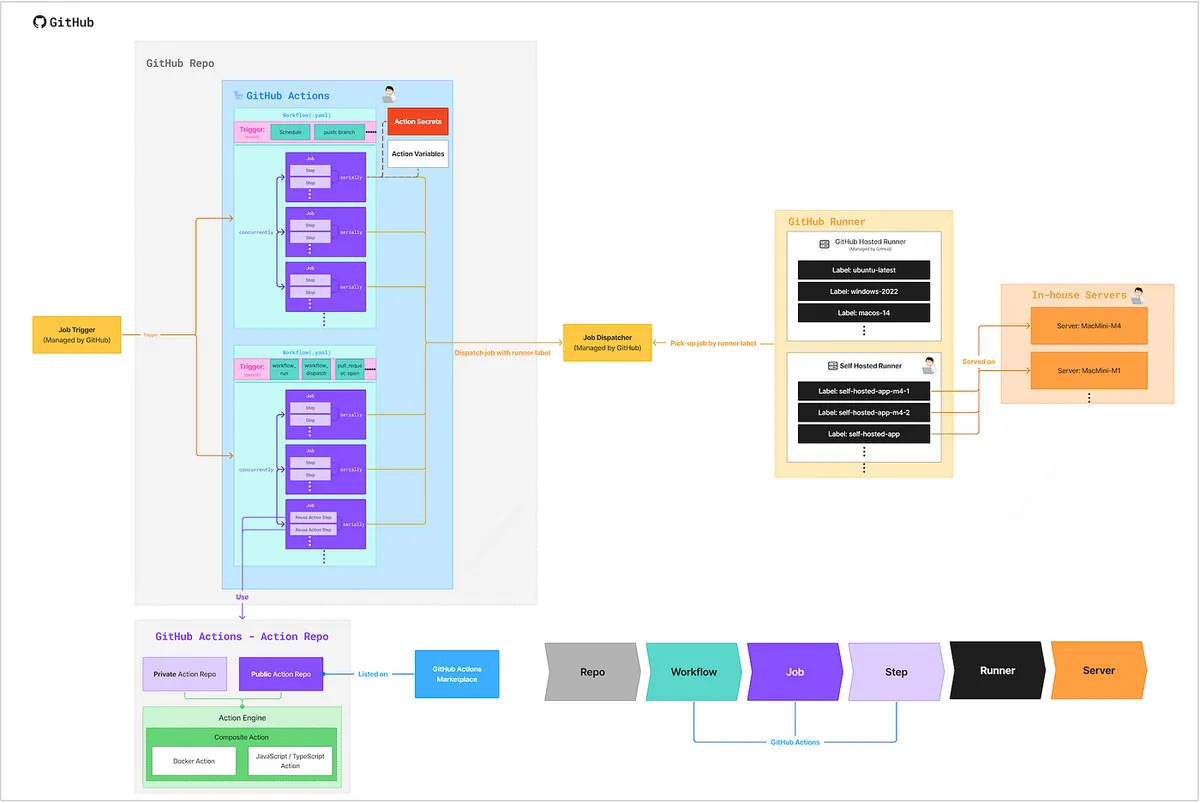Select the Action Variables box
This screenshot has width=1200, height=803.
tap(418, 154)
